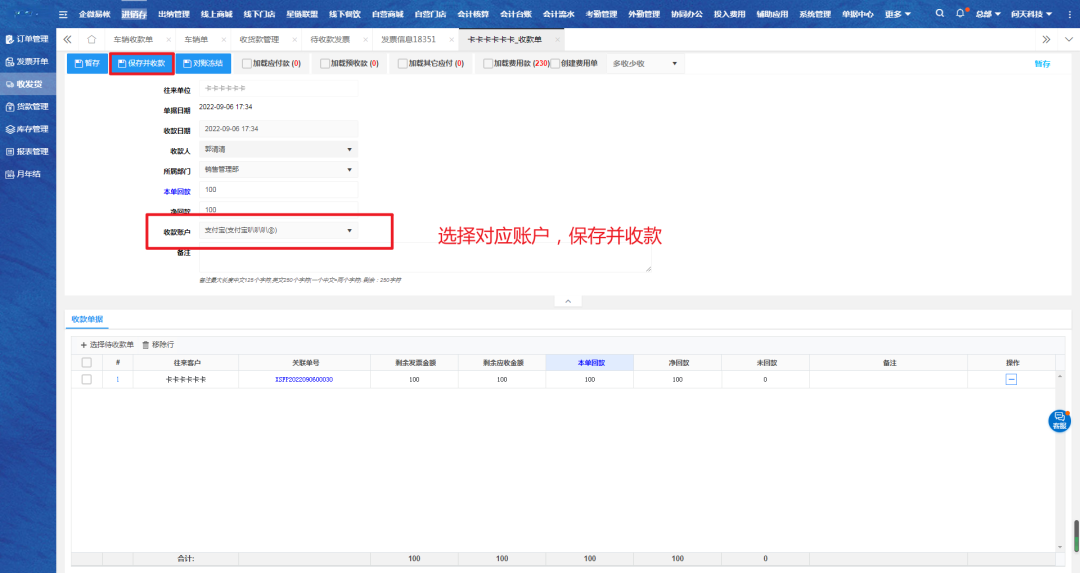Click the hamburger menu icon

(x=63, y=14)
